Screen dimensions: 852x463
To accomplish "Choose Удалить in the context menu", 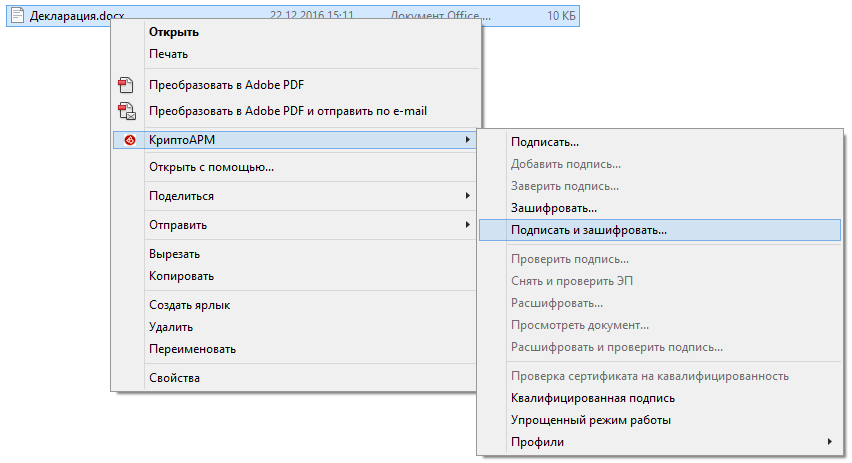I will (x=171, y=327).
